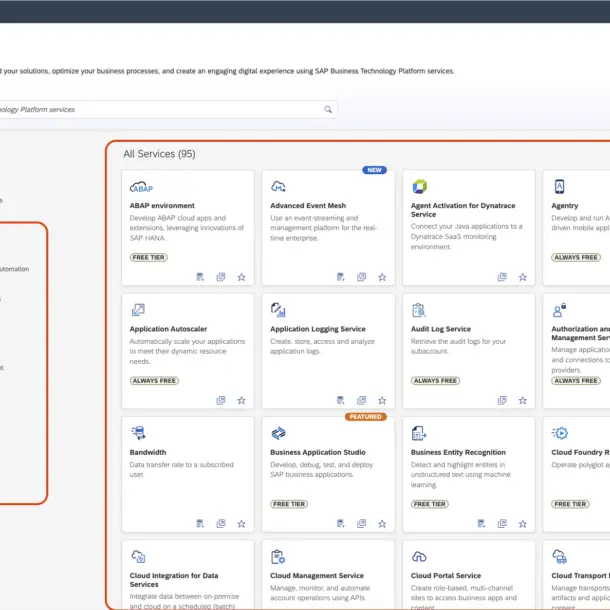Open the Business Entity Recognition title
The height and width of the screenshot is (610, 610).
click(458, 452)
